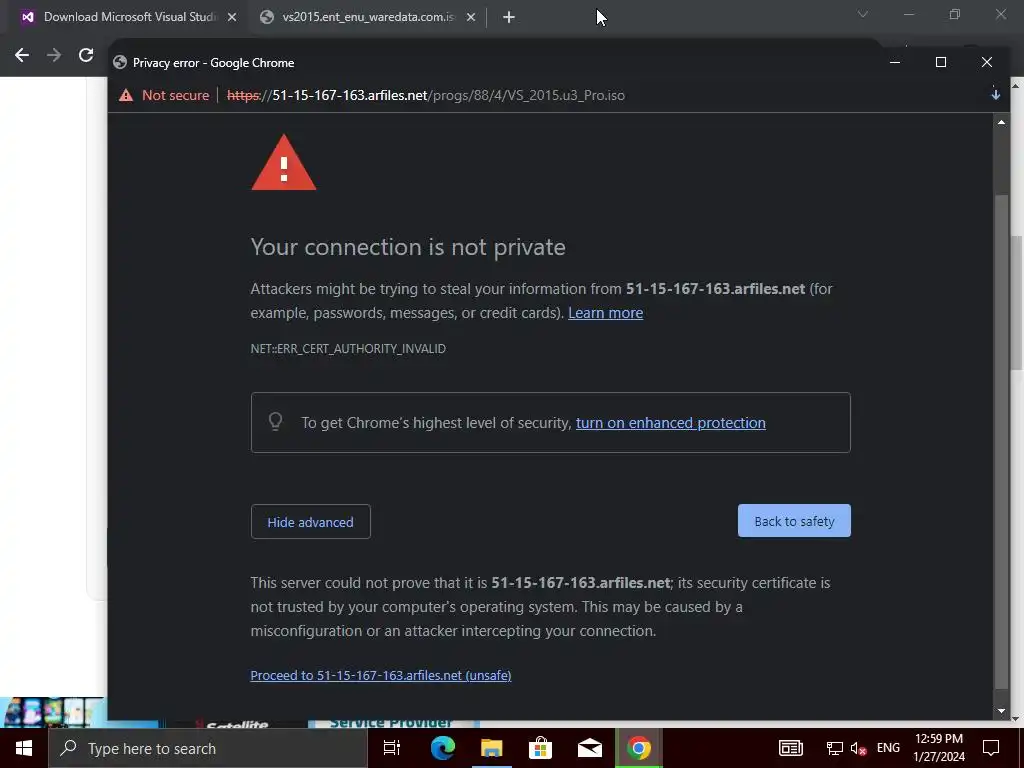
Task: Click the Back to safety button
Action: pyautogui.click(x=794, y=521)
